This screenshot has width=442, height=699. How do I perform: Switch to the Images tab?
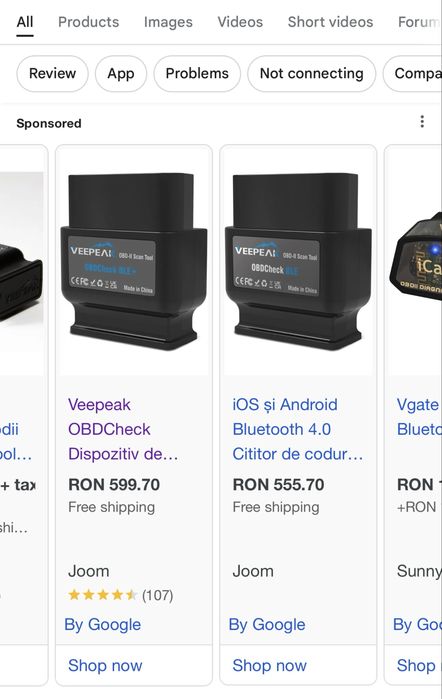tap(168, 22)
